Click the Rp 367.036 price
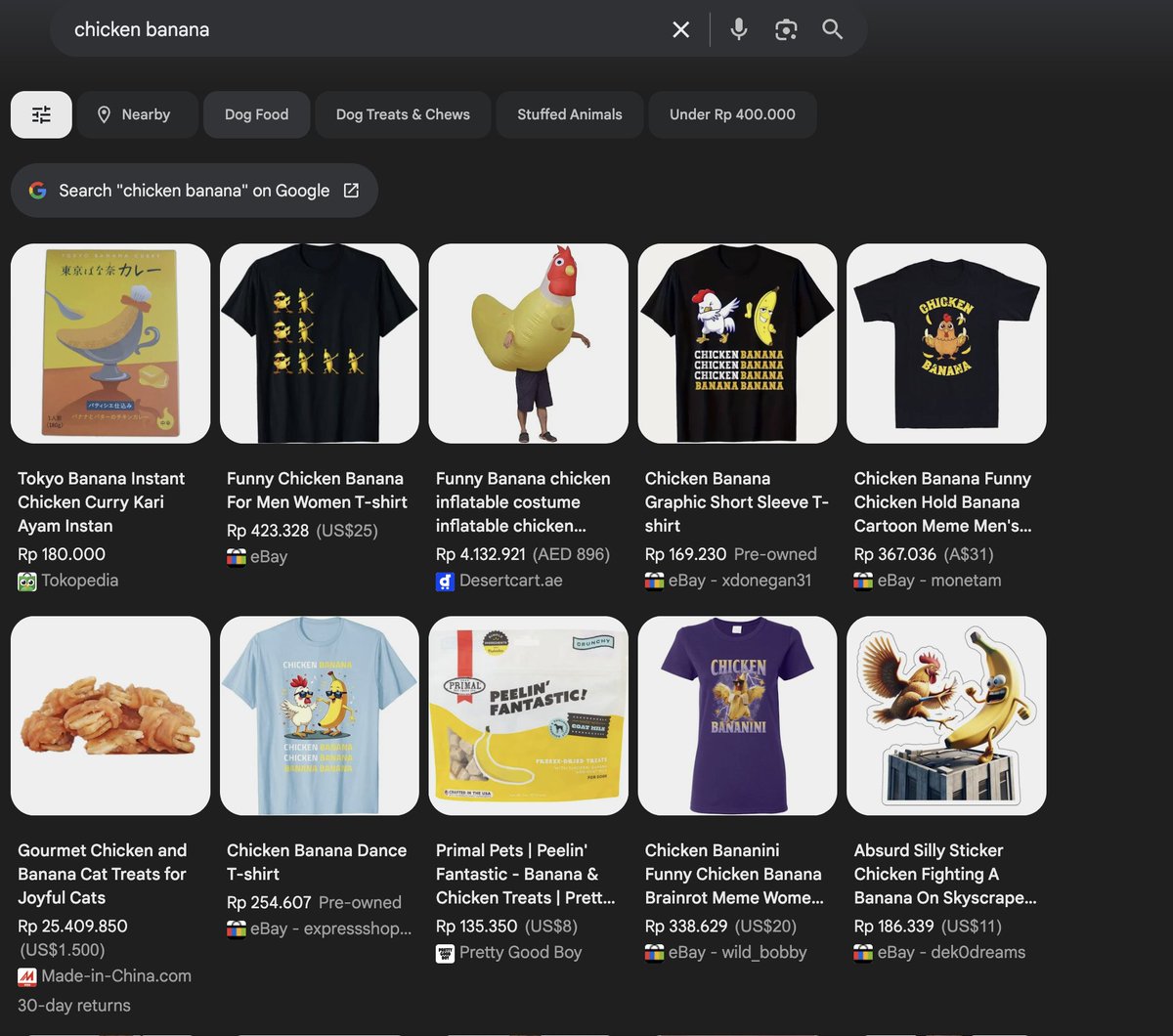 pyautogui.click(x=895, y=554)
